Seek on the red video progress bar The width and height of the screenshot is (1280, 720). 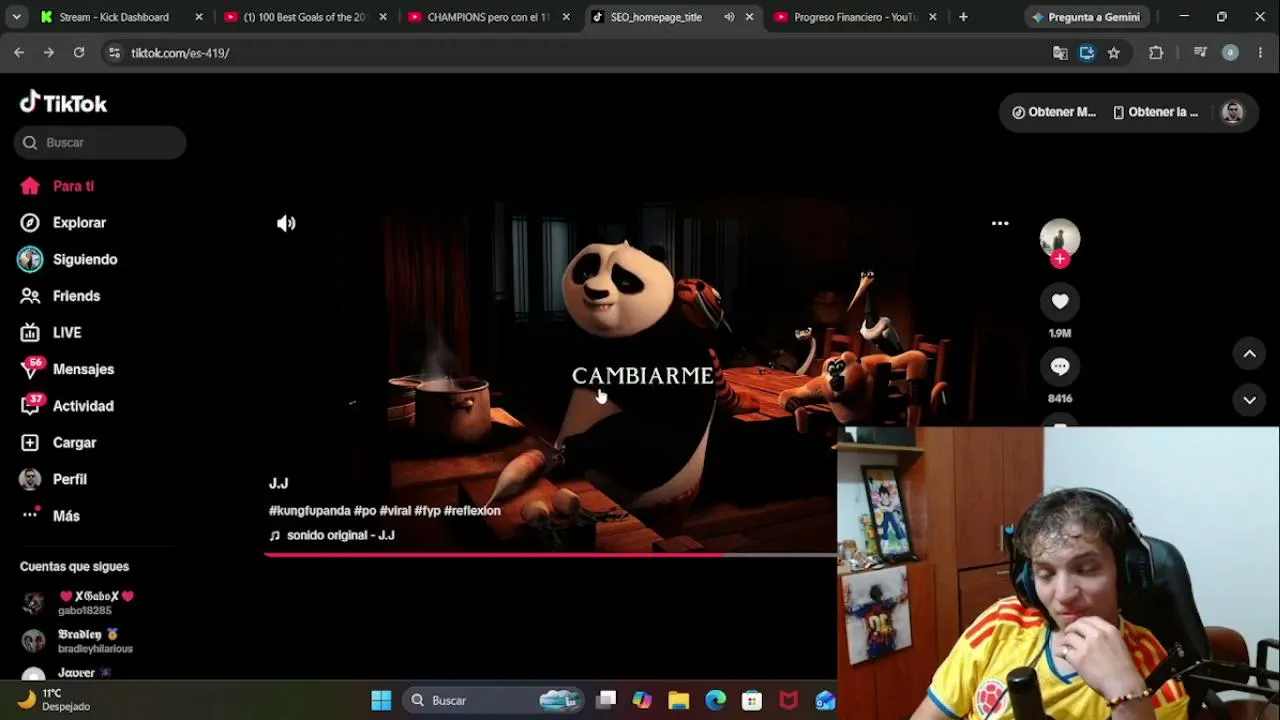click(552, 554)
